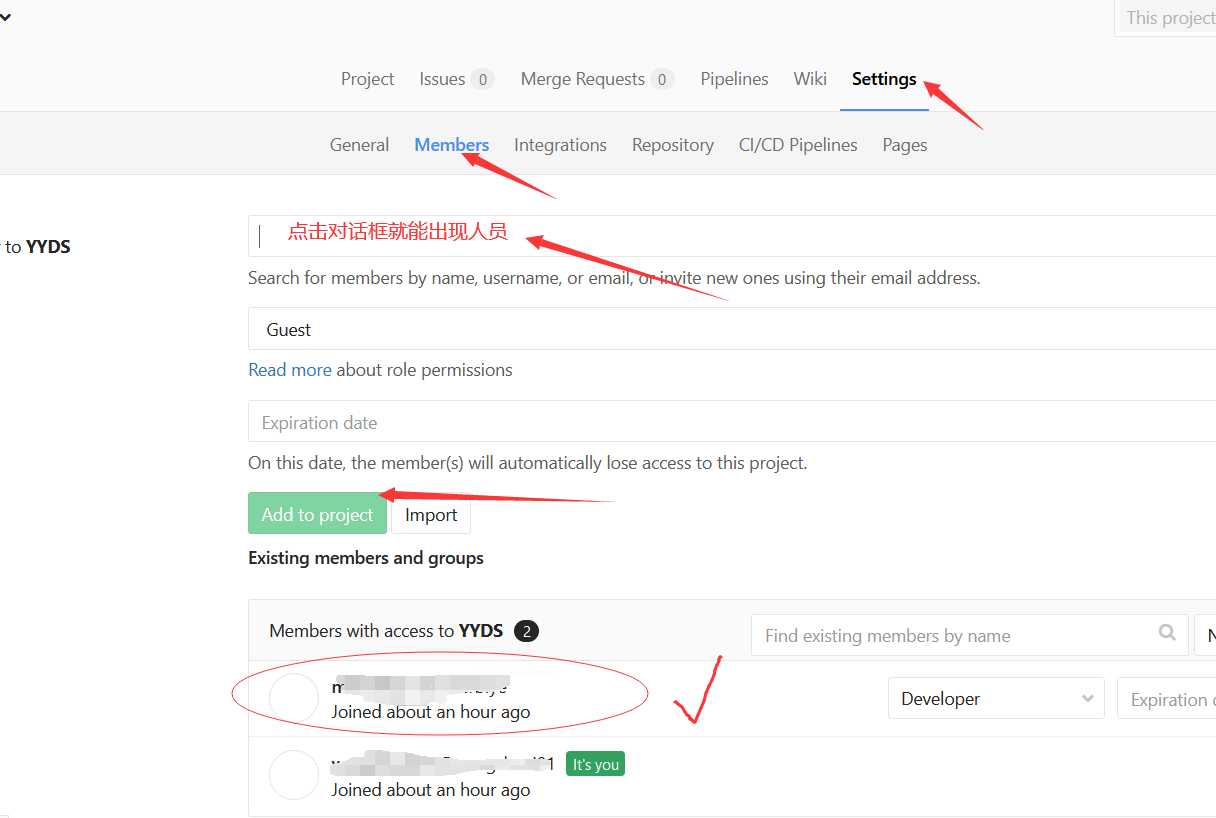Open Integrations settings sub-tab
Screen dimensions: 1216x818
click(x=560, y=145)
